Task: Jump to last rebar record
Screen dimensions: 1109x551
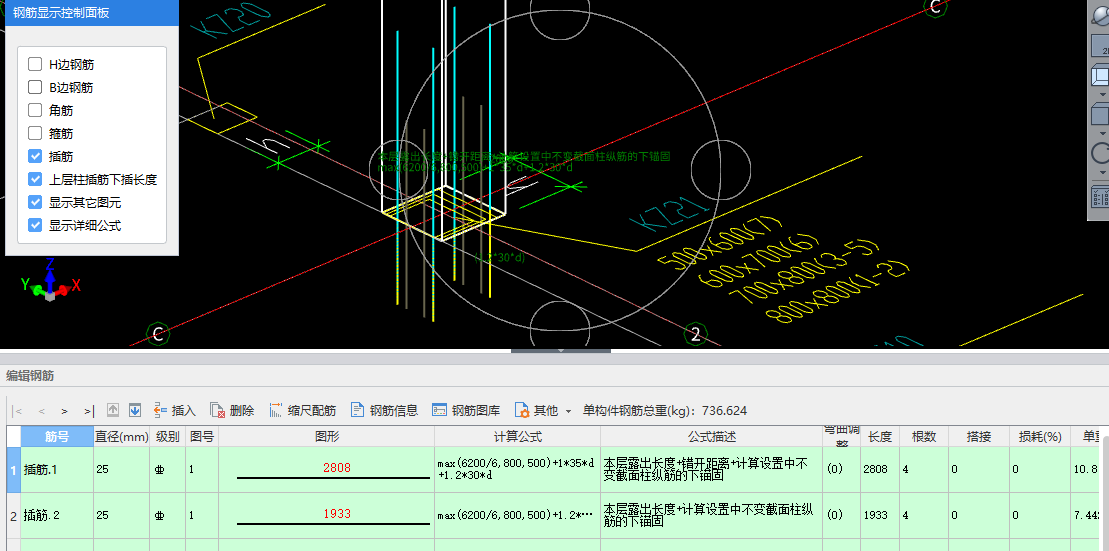Action: click(x=88, y=411)
